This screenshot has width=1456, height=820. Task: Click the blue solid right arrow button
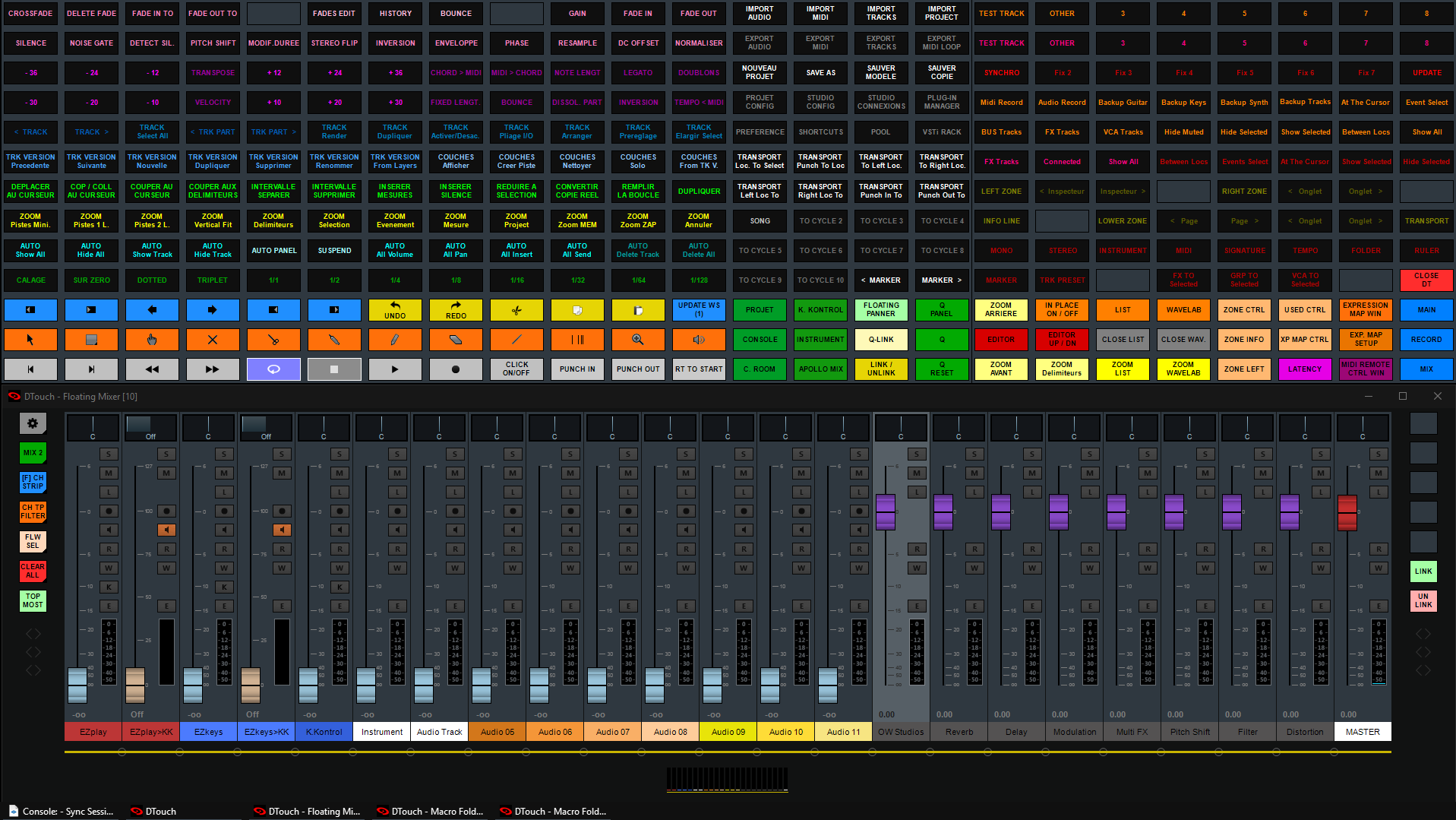click(x=213, y=310)
